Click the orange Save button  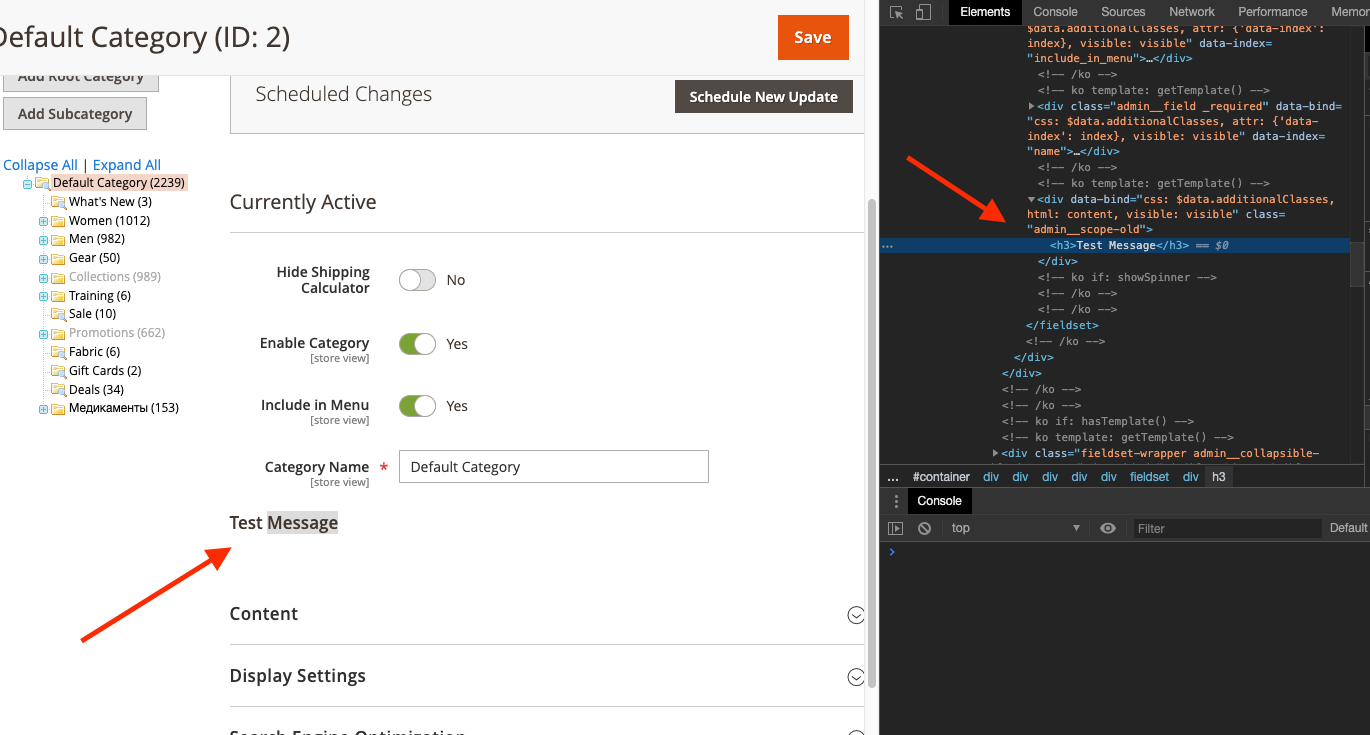point(813,38)
